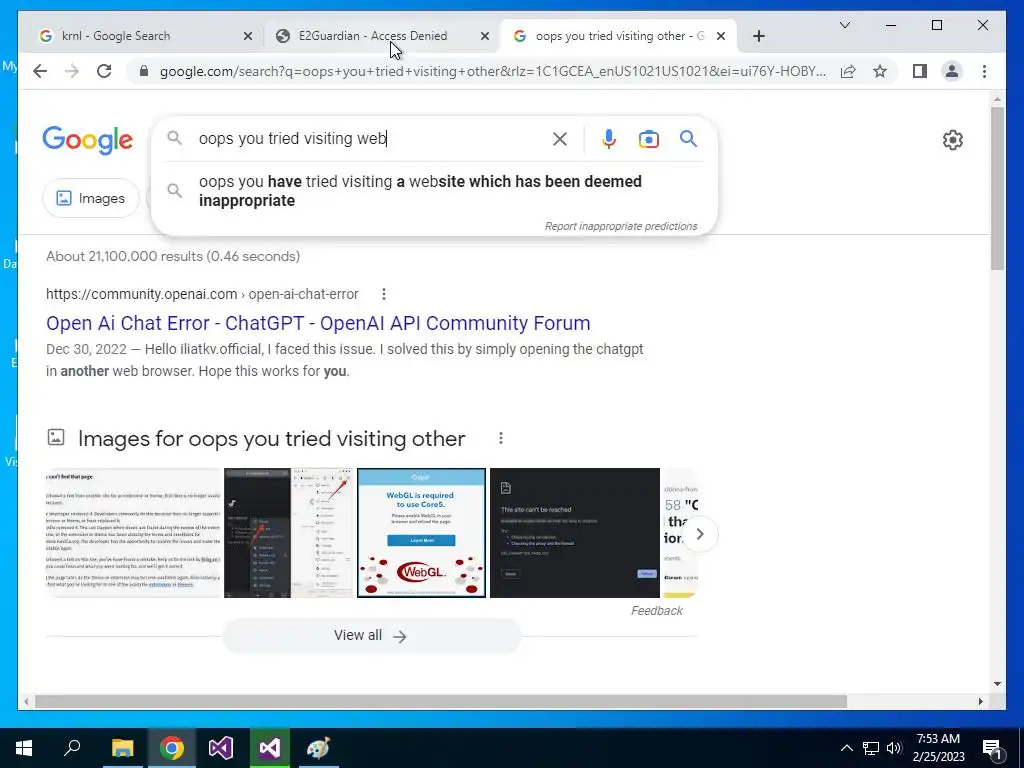View site info via the padlock icon
Image resolution: width=1024 pixels, height=768 pixels.
point(144,71)
